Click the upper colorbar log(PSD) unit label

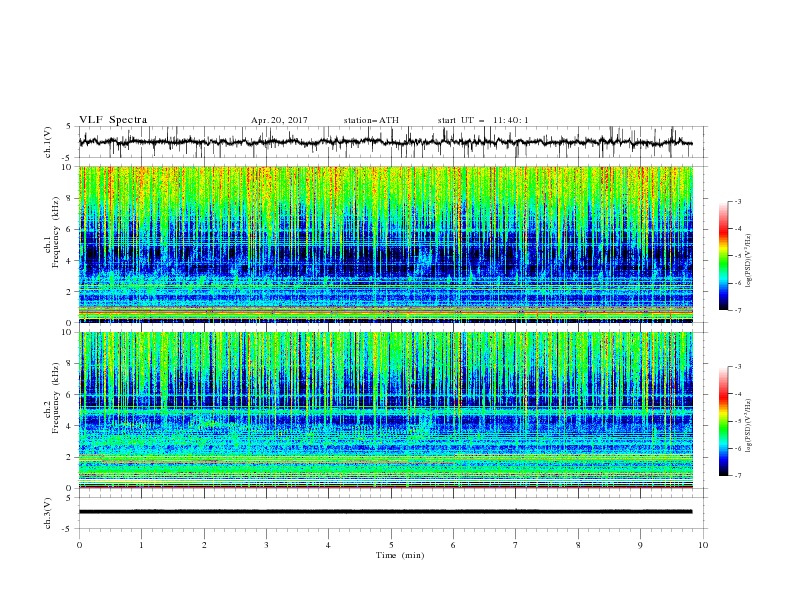748,261
